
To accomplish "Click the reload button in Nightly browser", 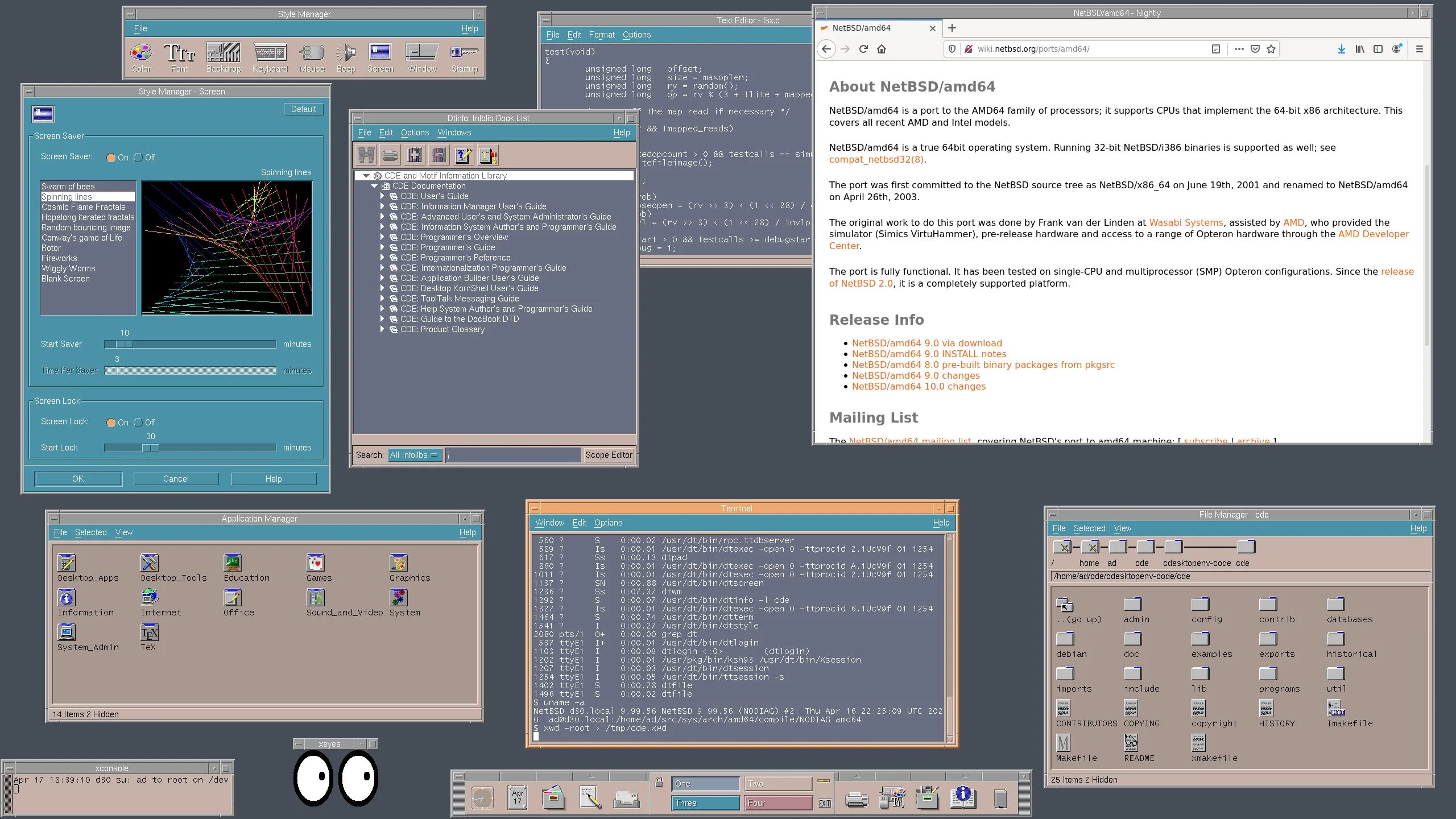I will (863, 49).
